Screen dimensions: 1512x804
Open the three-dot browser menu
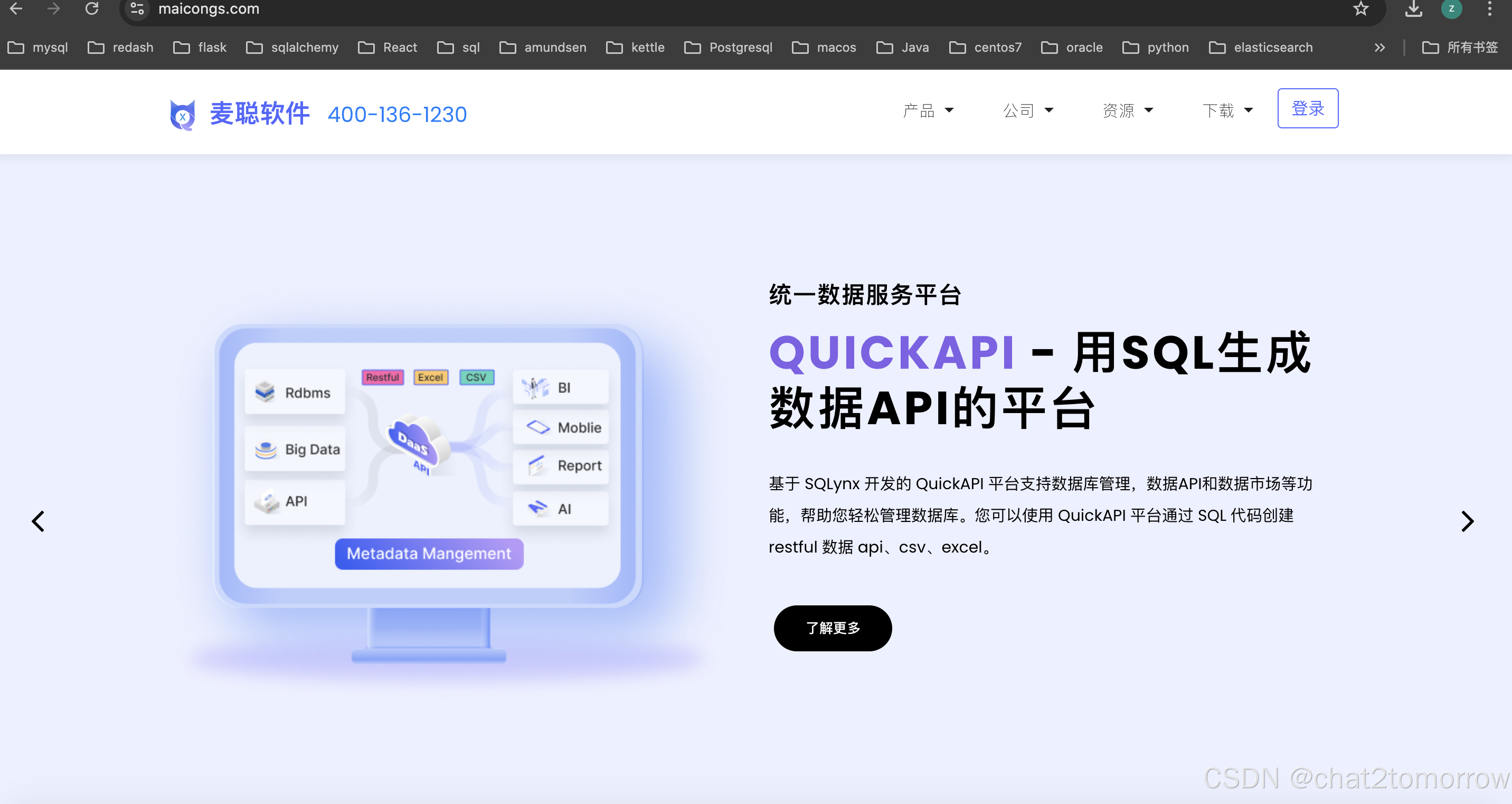(1489, 9)
